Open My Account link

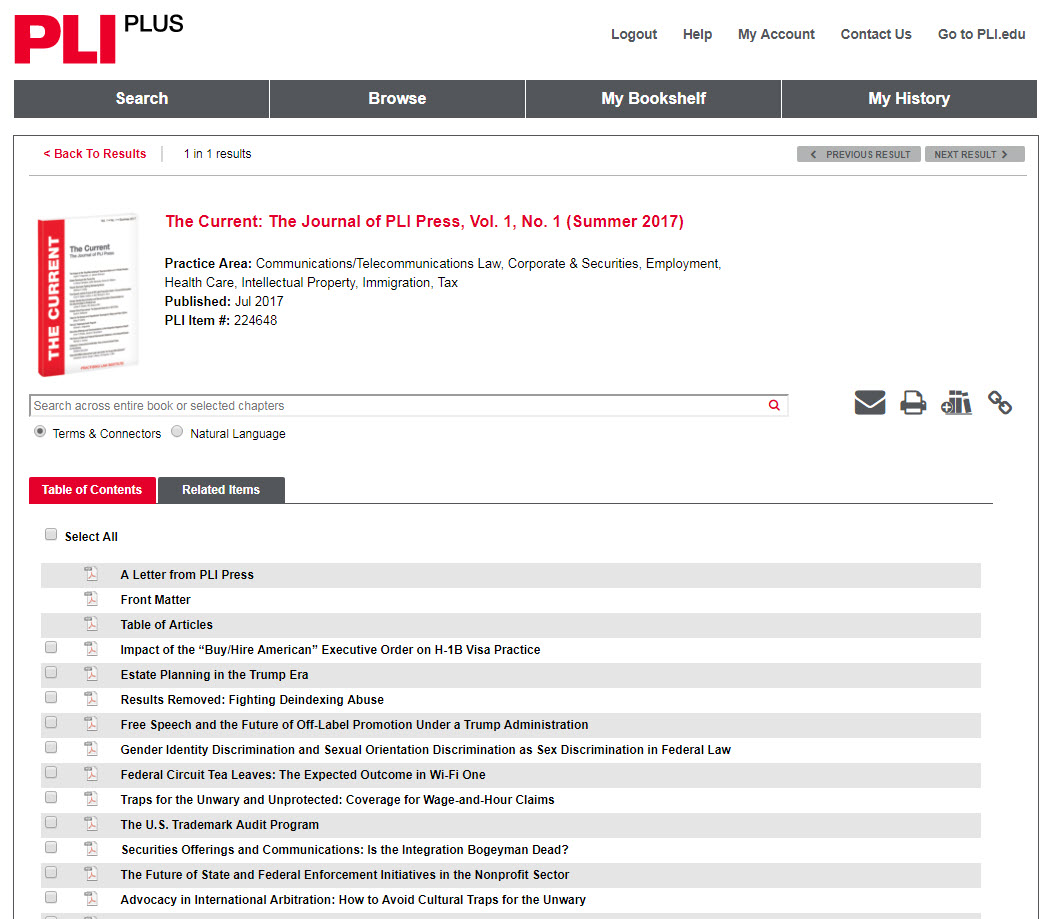[776, 34]
